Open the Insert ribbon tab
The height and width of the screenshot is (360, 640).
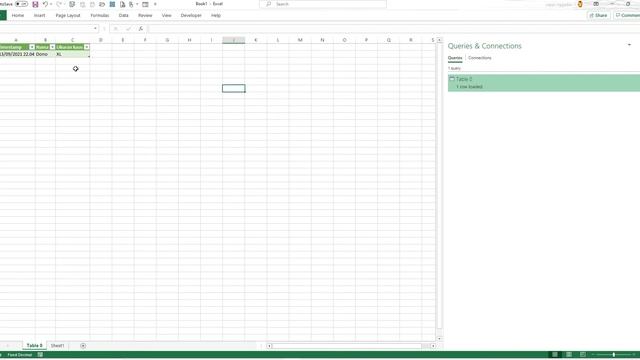(40, 16)
